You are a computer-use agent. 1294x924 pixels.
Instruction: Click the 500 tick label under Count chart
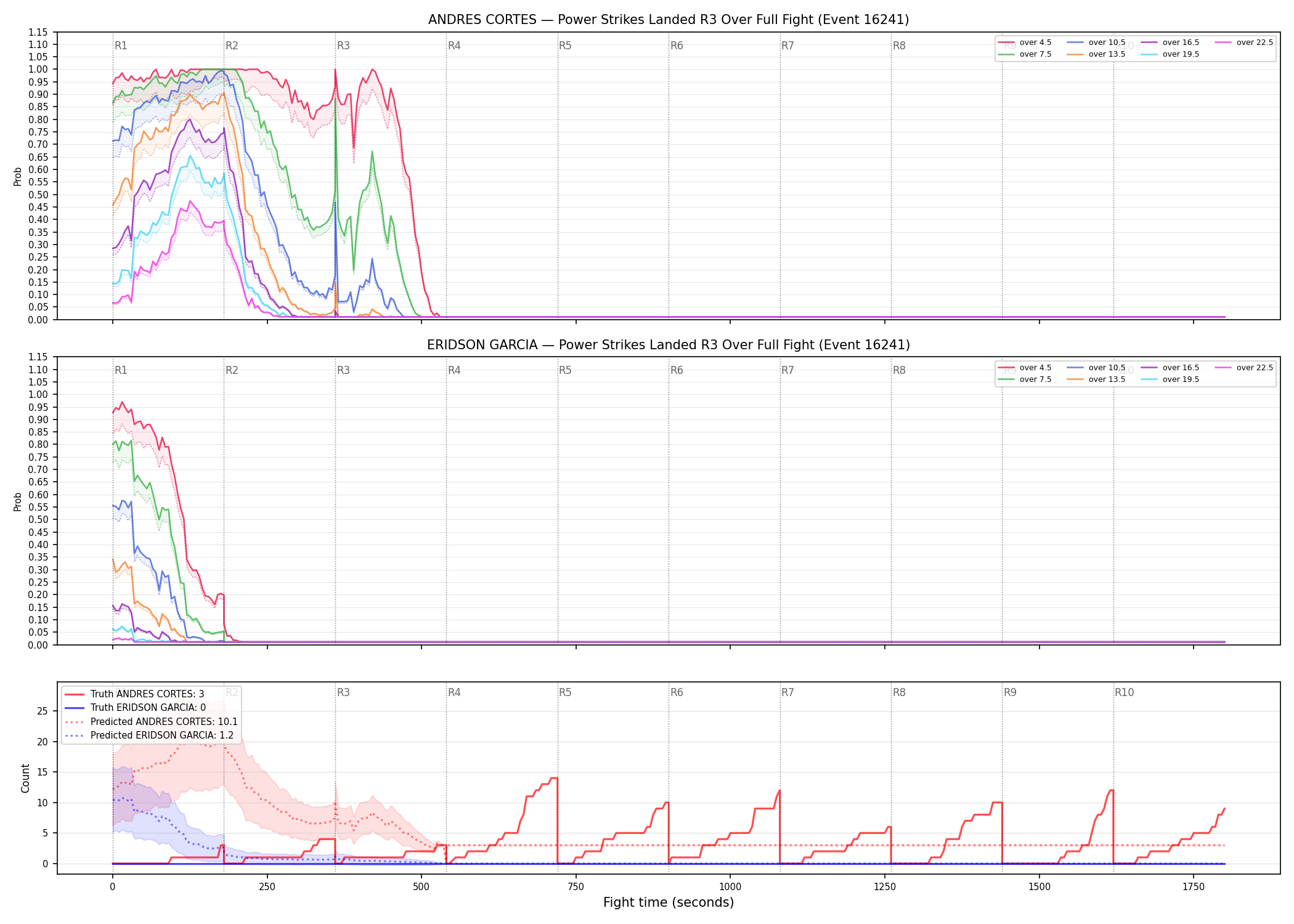[x=421, y=886]
